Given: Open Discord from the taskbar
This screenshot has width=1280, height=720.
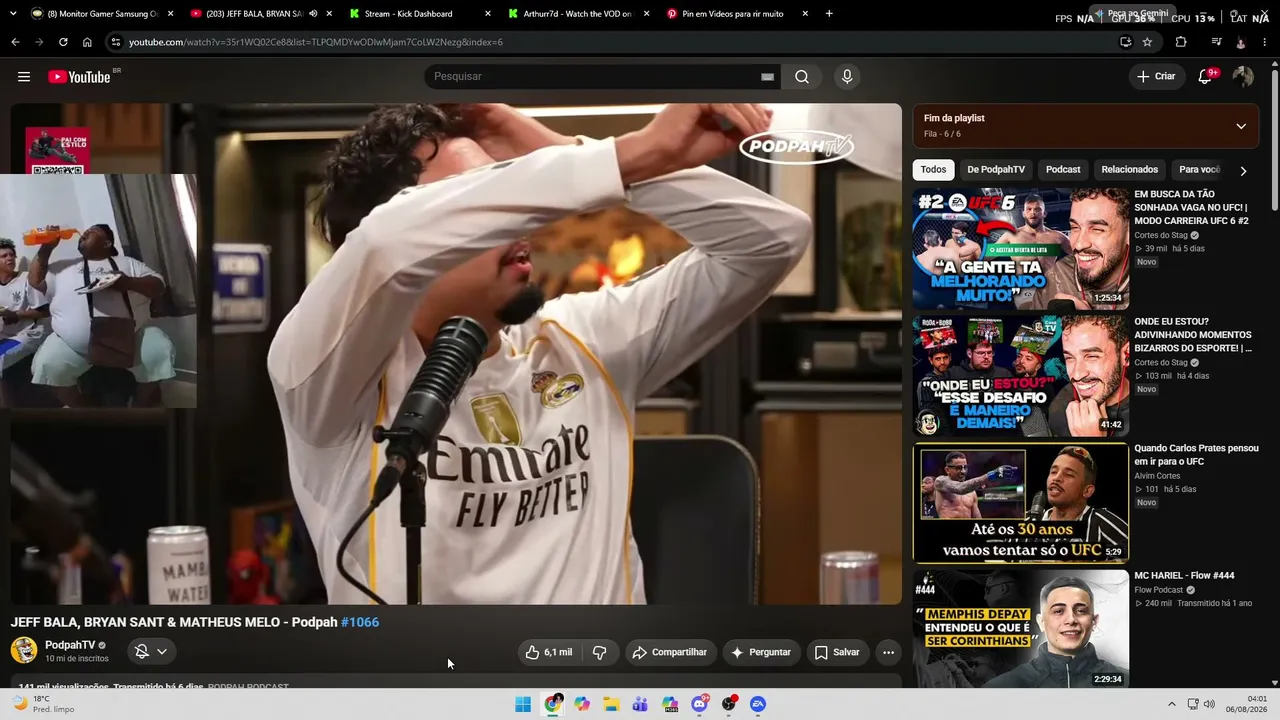Looking at the screenshot, I should coord(699,704).
